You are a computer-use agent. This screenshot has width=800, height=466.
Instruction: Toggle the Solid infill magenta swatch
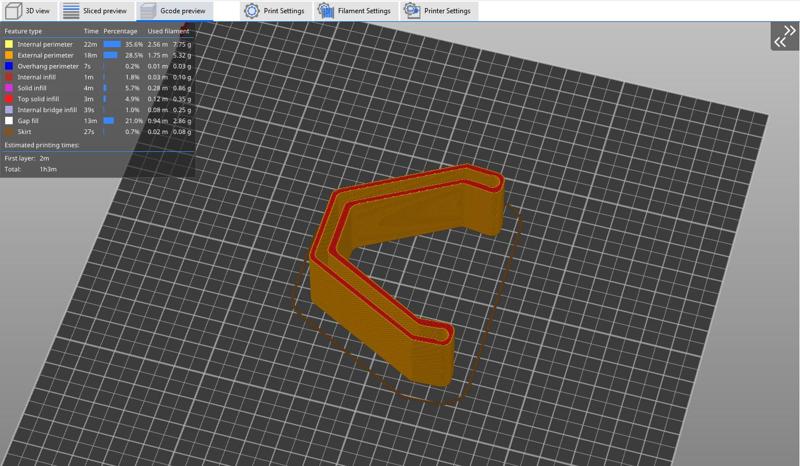coord(9,88)
